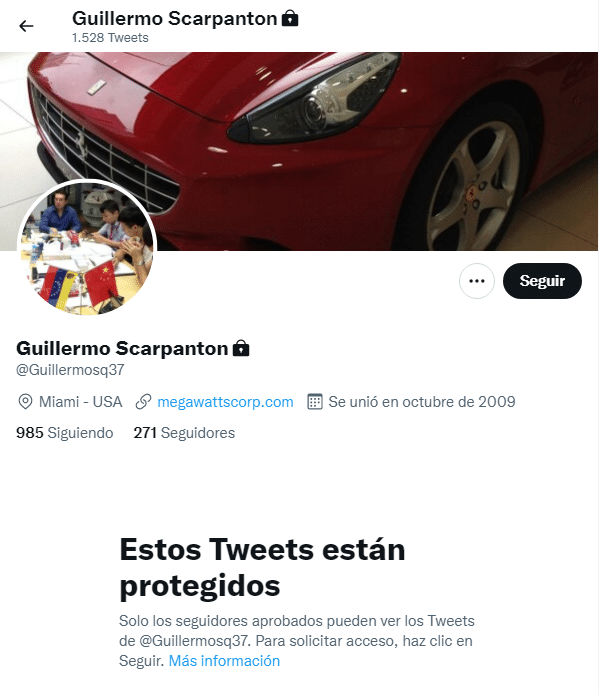Click the link chain icon
The height and width of the screenshot is (695, 607).
tap(143, 402)
